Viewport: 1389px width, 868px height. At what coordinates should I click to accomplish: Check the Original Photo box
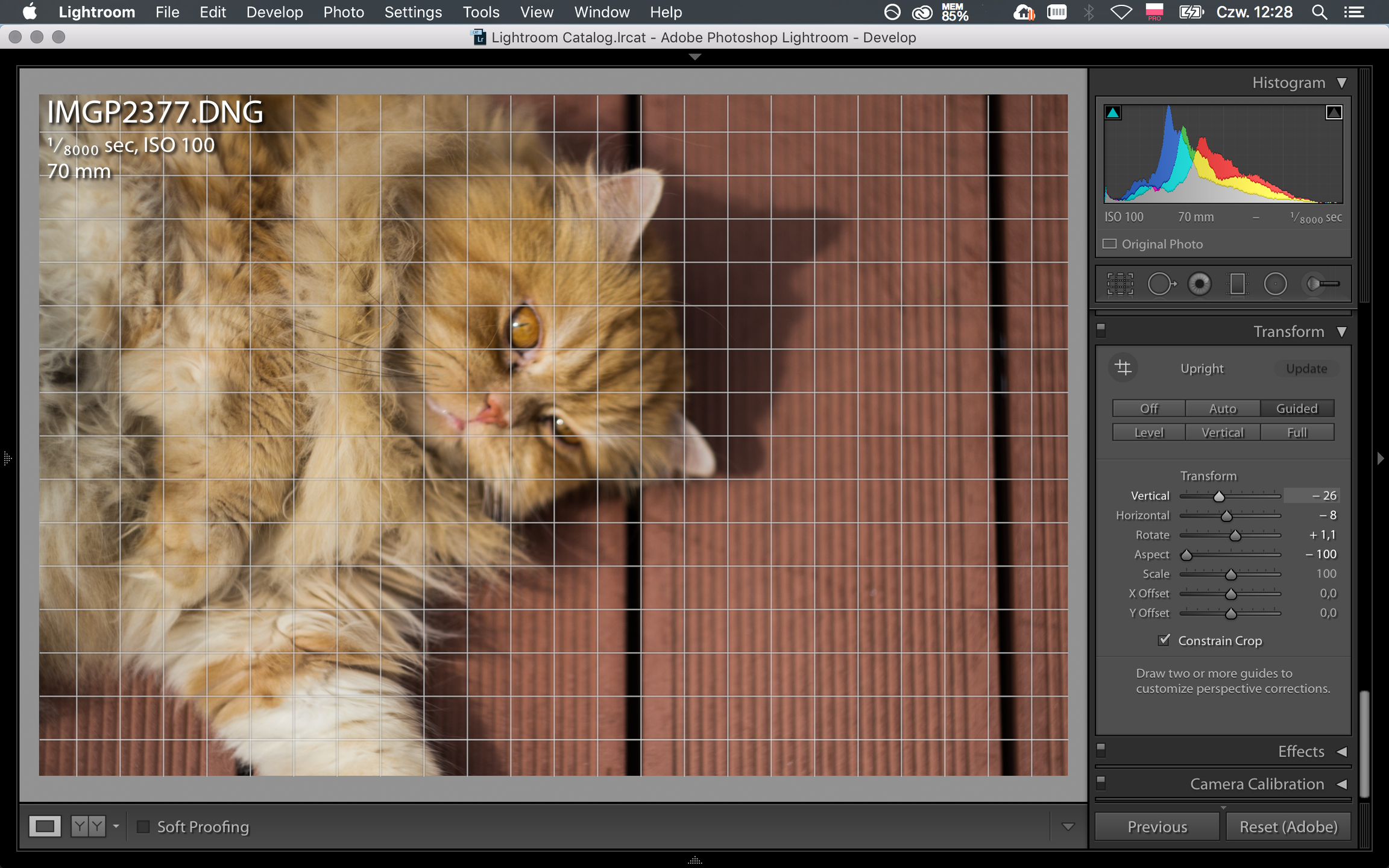[x=1109, y=244]
